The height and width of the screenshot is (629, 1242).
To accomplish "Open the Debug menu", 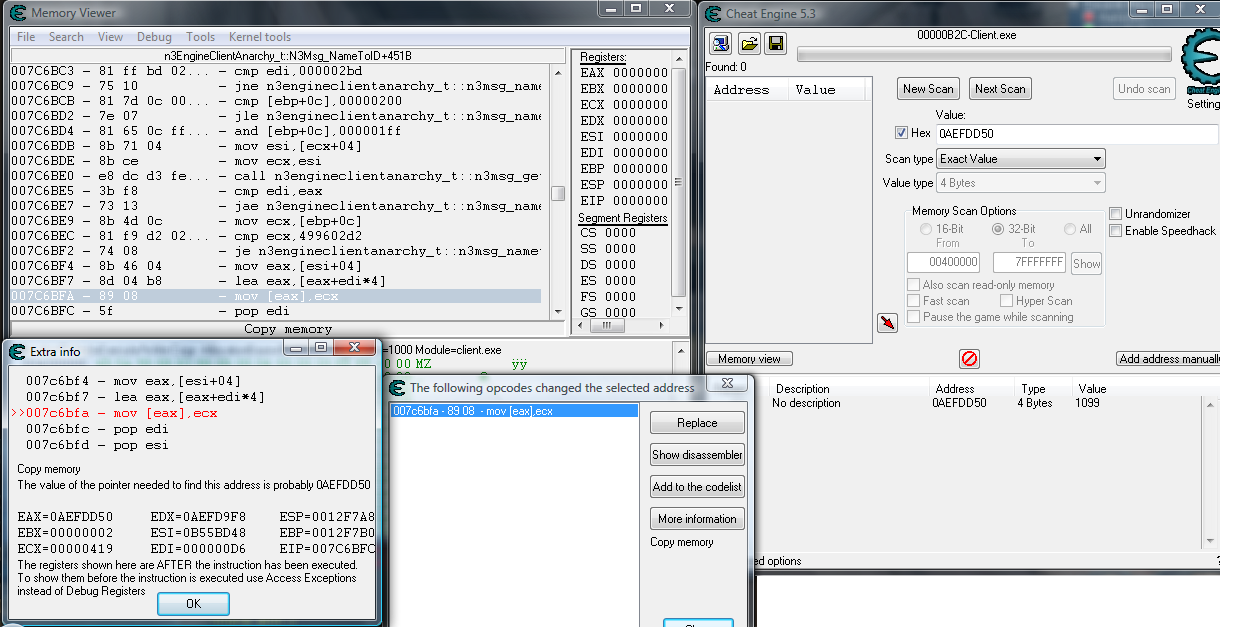I will (154, 37).
